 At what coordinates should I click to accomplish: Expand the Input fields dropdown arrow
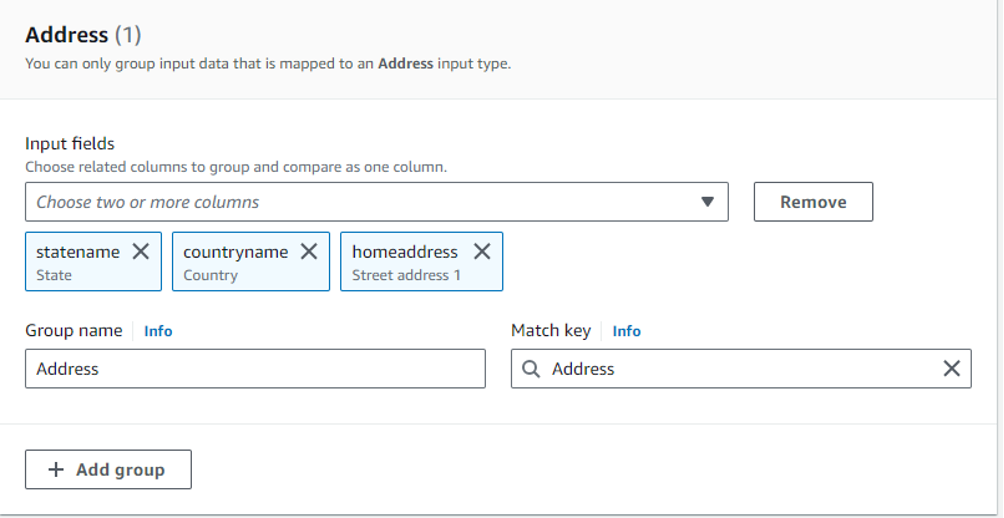pos(708,202)
